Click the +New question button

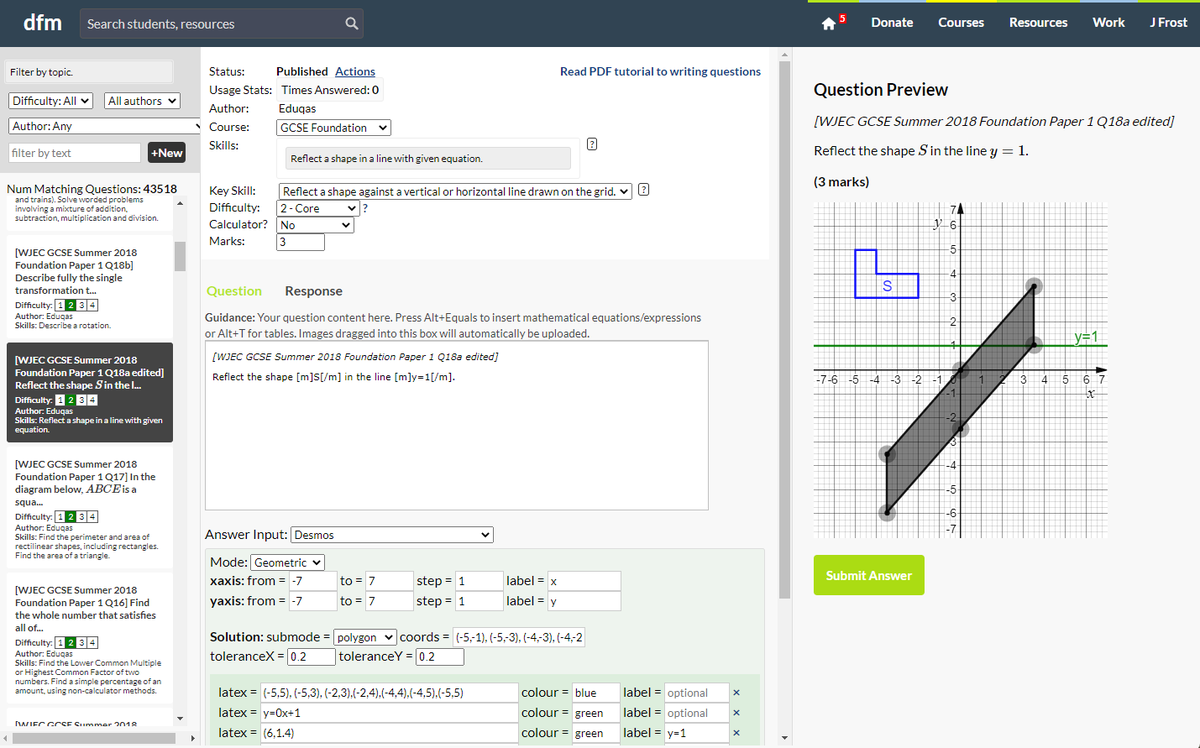tap(166, 152)
